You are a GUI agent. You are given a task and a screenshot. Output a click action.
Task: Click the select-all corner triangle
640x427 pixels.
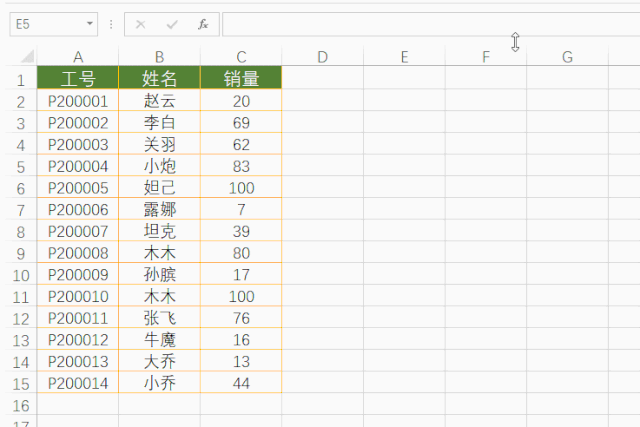pos(27,56)
